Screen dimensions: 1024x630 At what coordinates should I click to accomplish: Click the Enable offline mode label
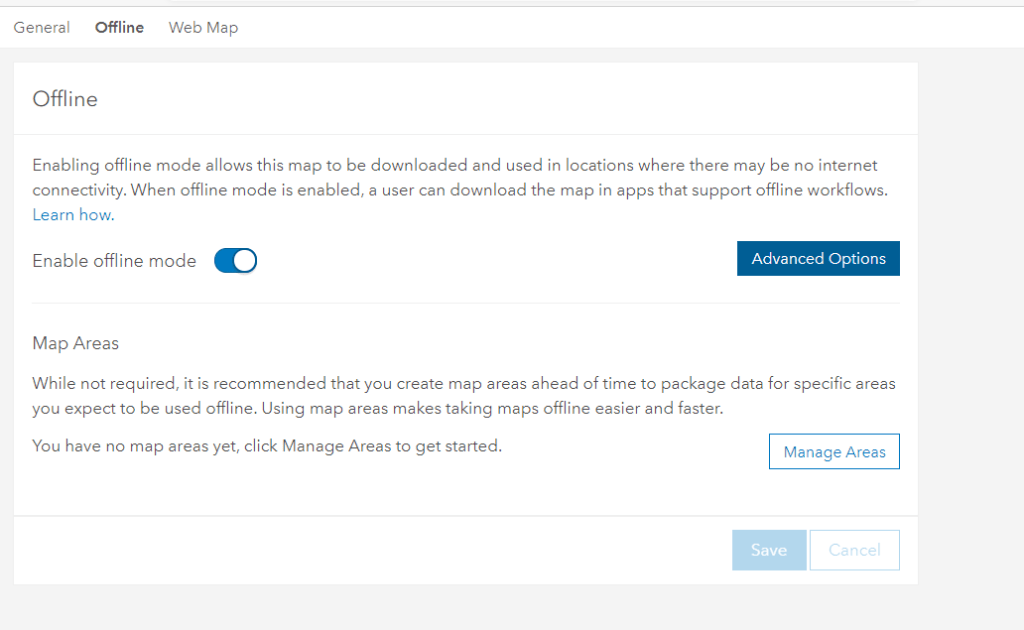[x=114, y=261]
